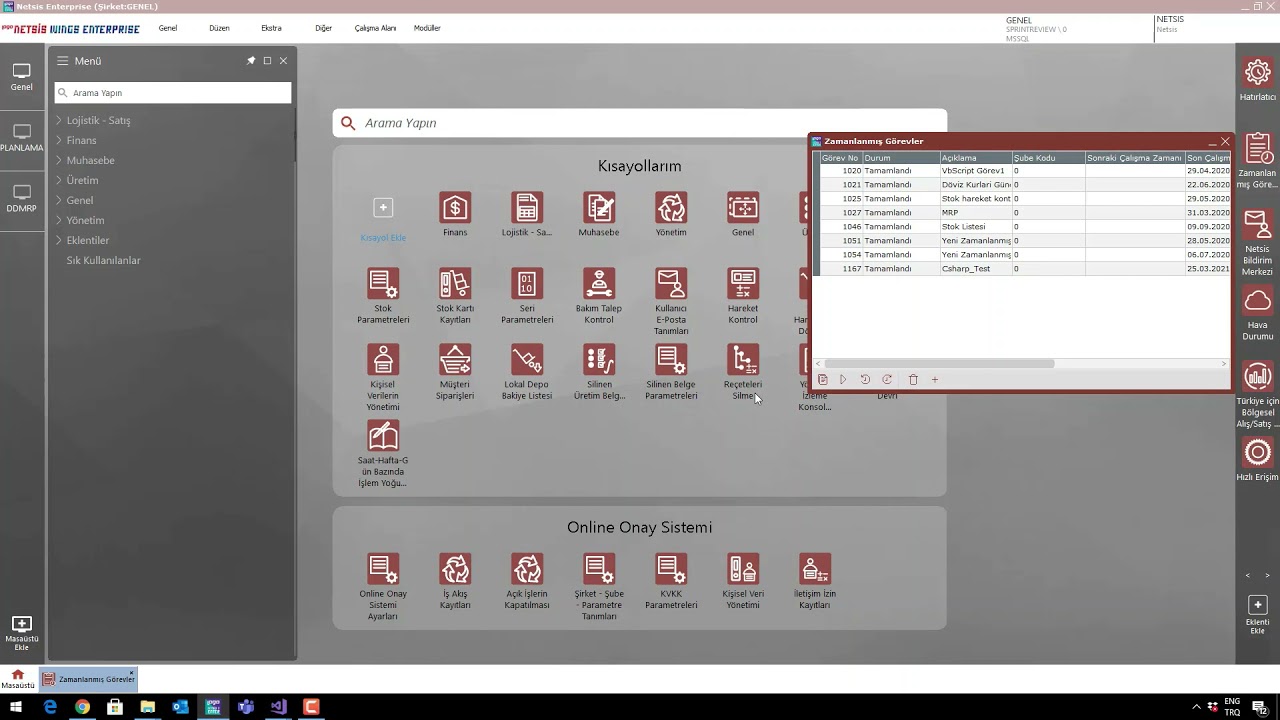Open Online Onay Sistemi Ayarları icon
1280x720 pixels.
click(383, 569)
